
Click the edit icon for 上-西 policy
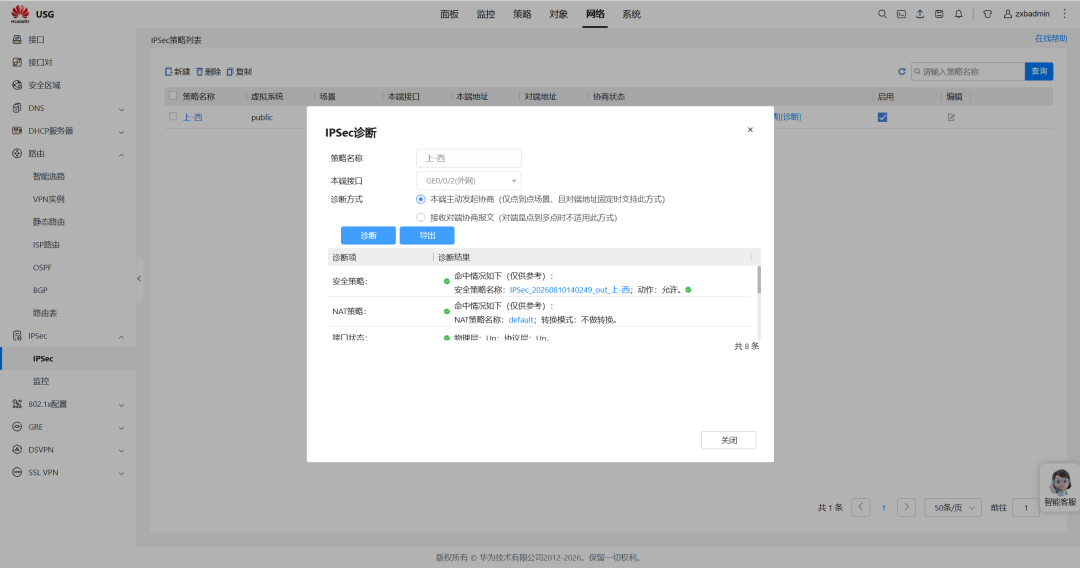point(951,117)
